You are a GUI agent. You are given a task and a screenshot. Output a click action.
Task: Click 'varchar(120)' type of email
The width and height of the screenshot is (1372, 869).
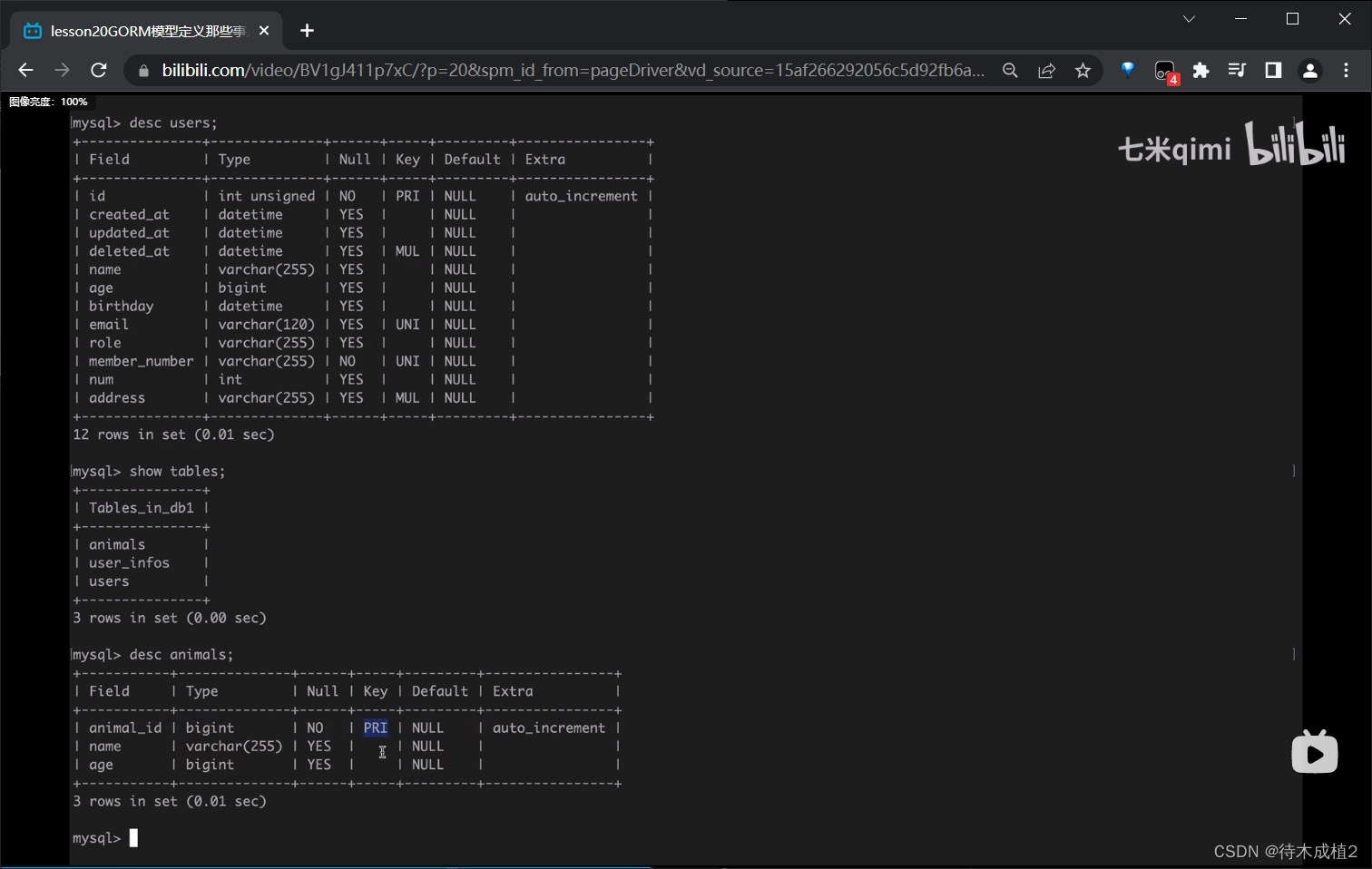(267, 325)
